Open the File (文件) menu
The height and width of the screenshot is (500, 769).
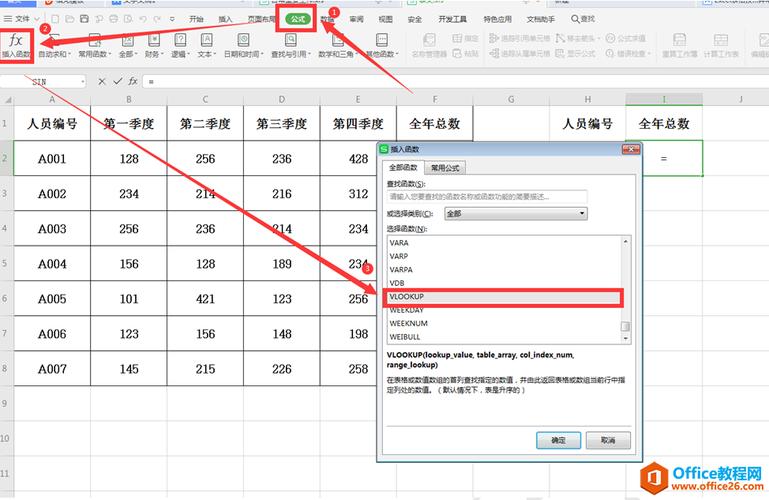pos(22,19)
